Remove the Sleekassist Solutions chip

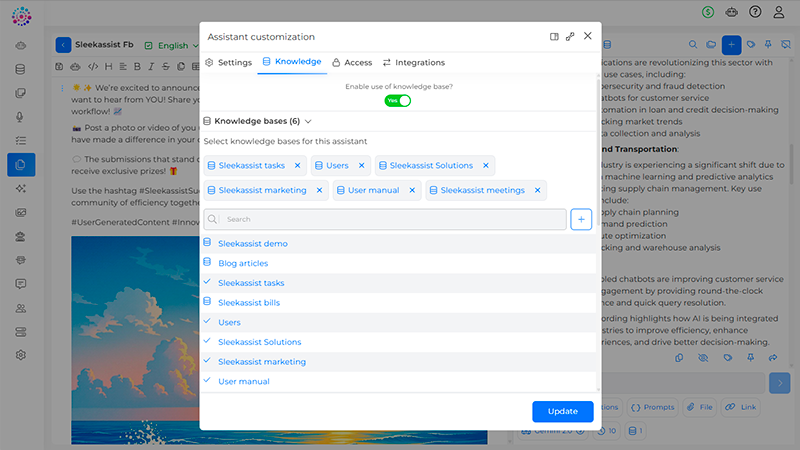(486, 165)
